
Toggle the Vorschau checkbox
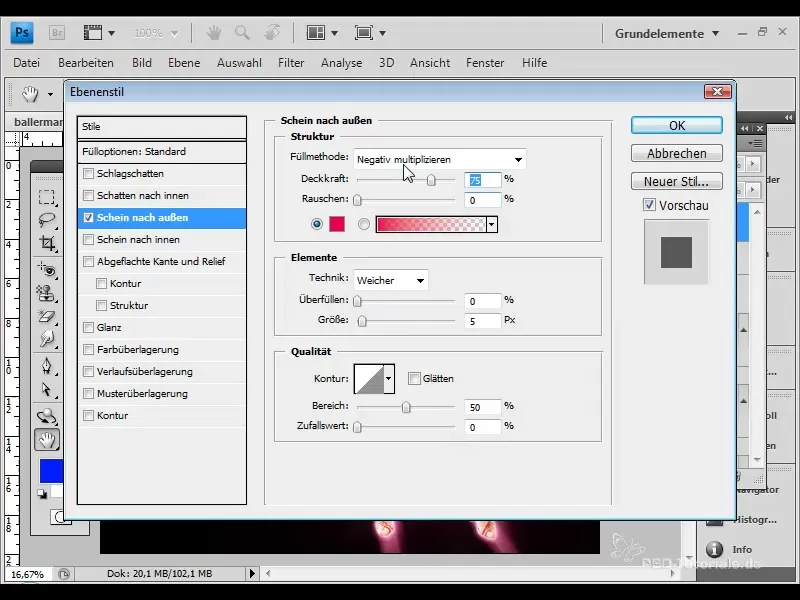tap(649, 205)
